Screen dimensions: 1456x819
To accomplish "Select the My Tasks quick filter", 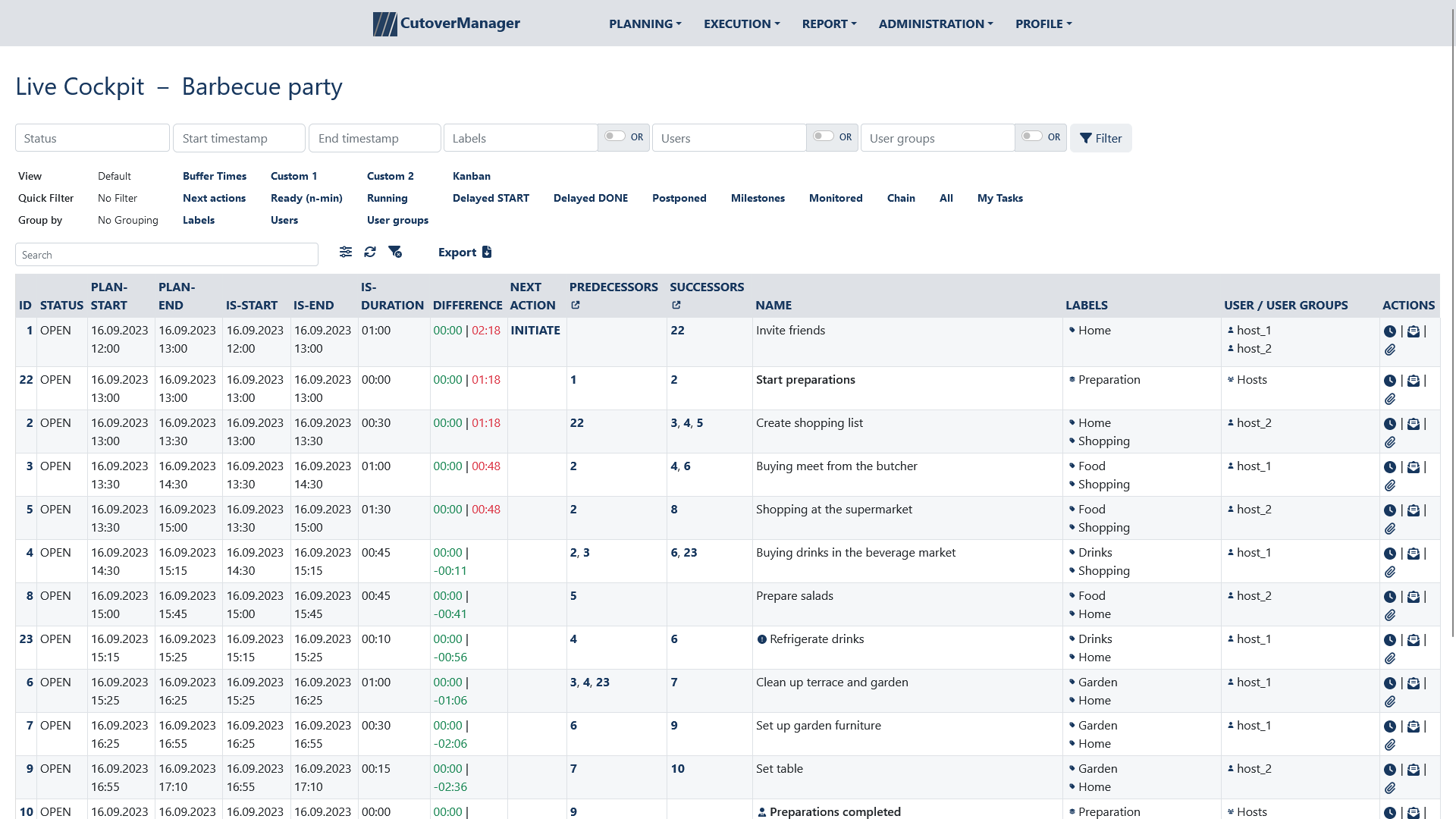I will pos(1000,197).
